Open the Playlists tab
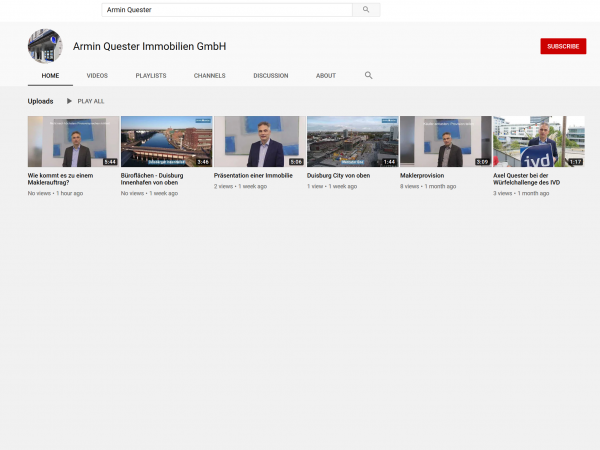Screen dimensions: 600x450 151,76
